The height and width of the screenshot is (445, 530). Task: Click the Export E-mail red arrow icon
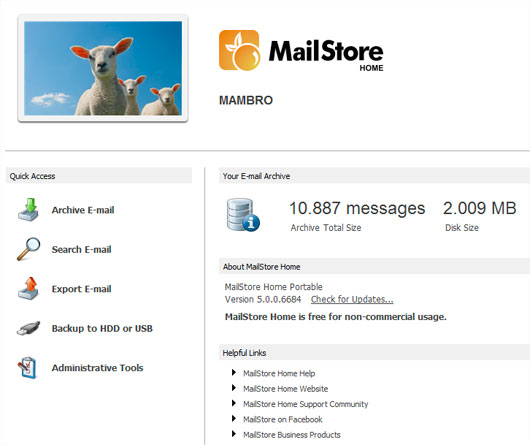coord(28,289)
